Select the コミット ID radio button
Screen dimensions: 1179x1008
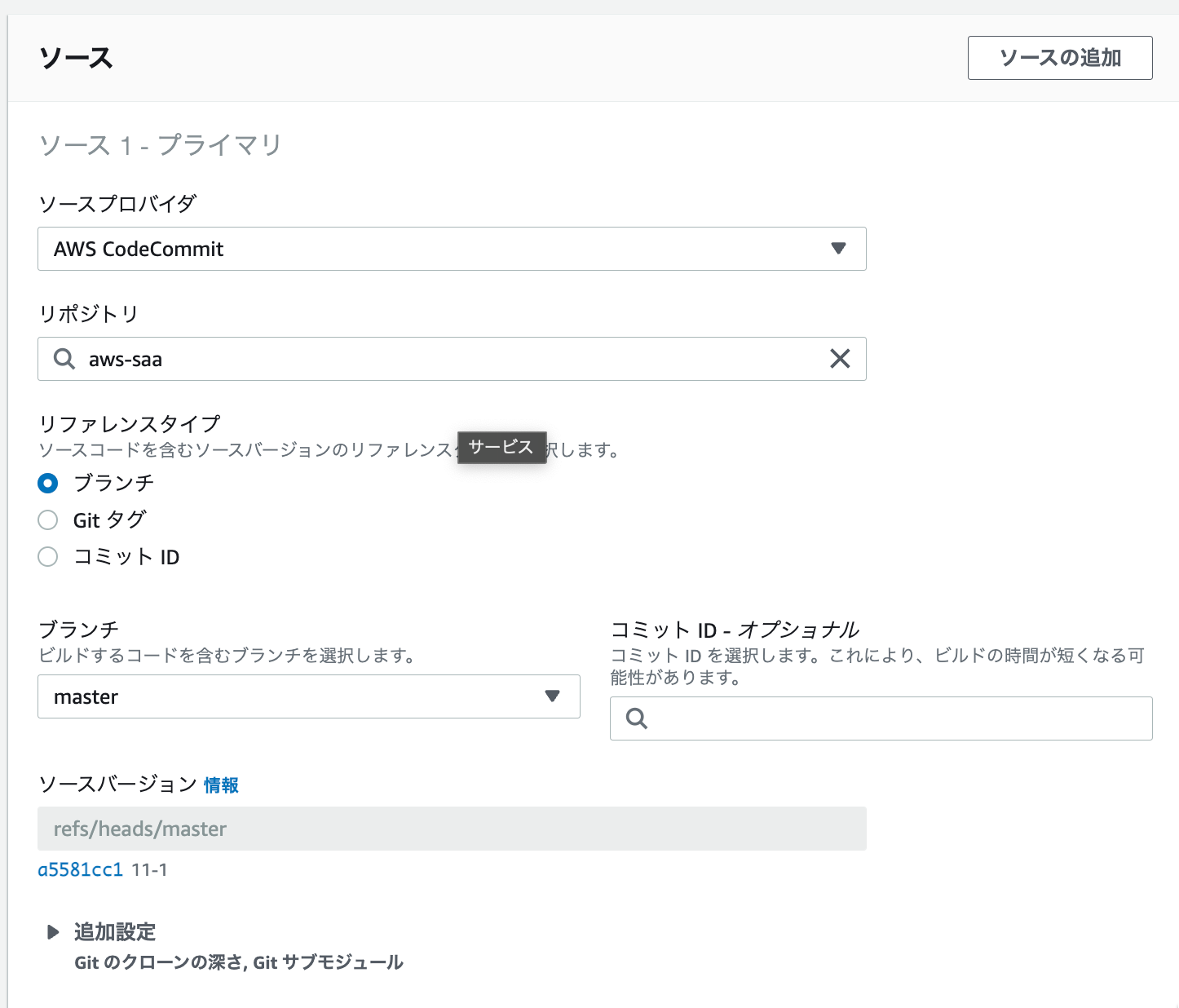pyautogui.click(x=48, y=556)
